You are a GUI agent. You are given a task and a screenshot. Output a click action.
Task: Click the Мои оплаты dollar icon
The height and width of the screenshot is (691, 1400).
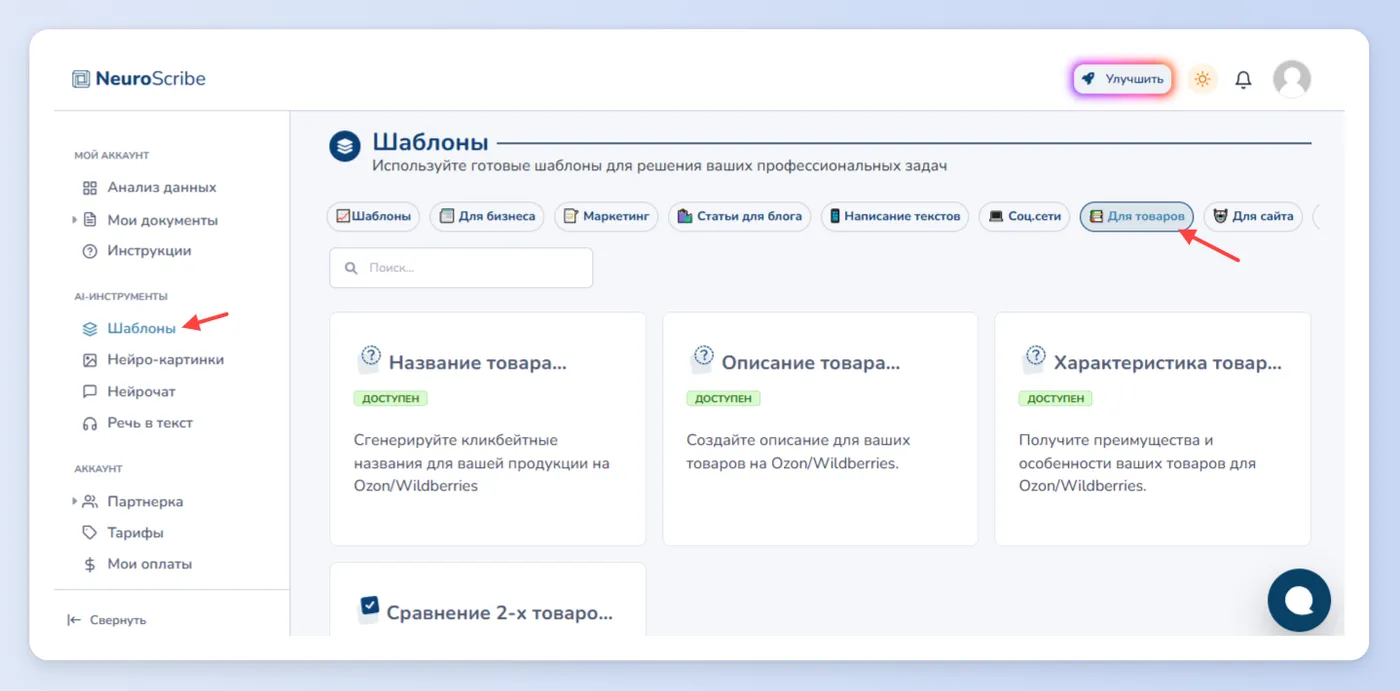pos(90,564)
